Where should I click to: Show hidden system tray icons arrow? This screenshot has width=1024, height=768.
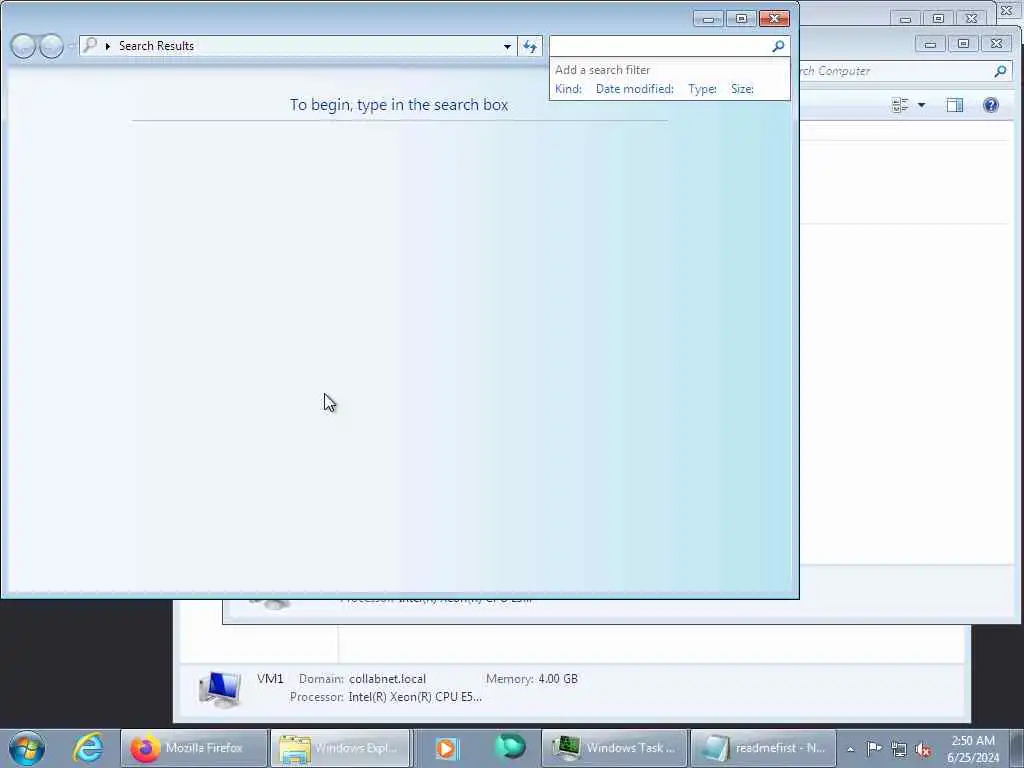[850, 749]
